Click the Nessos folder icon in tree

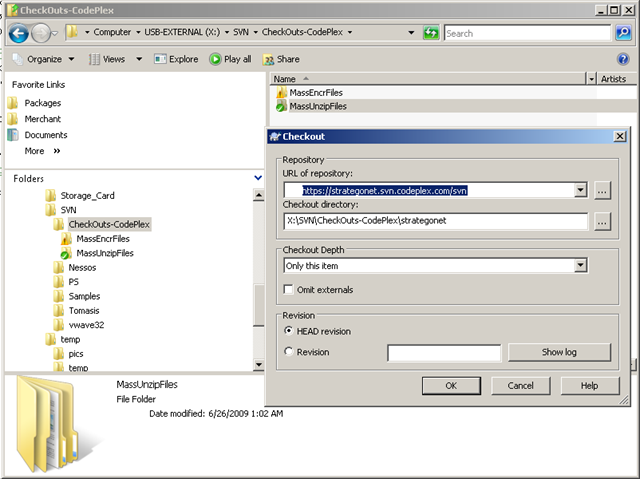click(x=58, y=268)
